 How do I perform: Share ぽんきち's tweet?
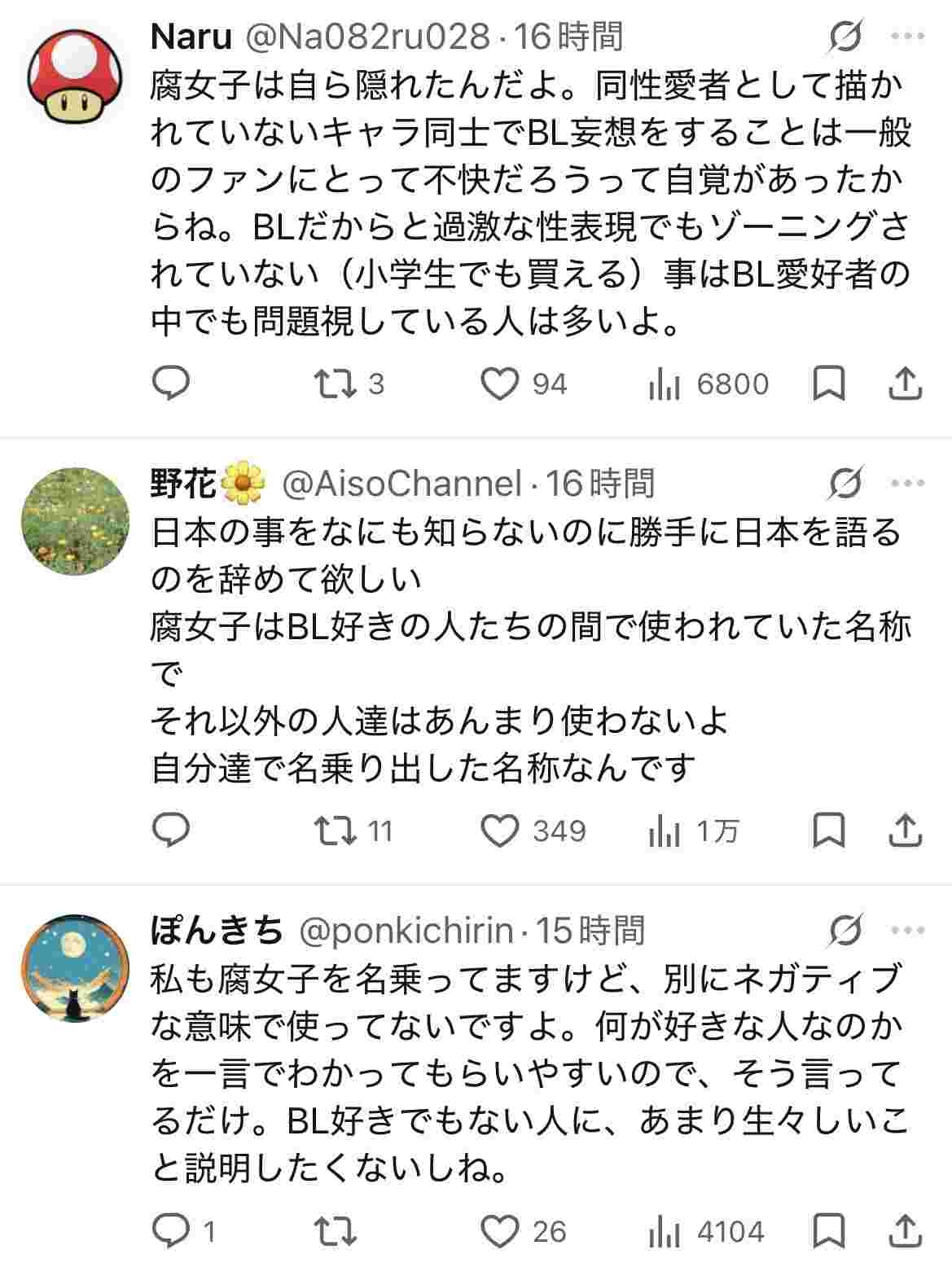(x=905, y=1230)
